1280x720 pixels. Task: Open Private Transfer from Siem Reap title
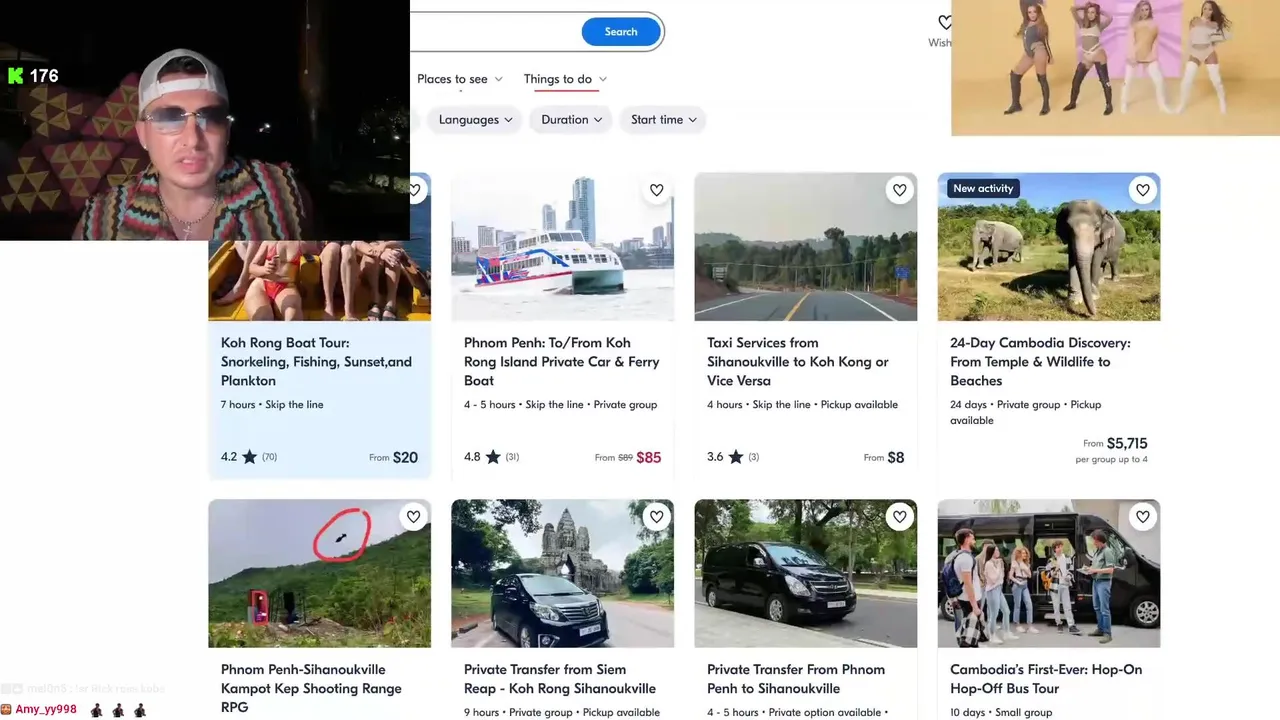pyautogui.click(x=560, y=679)
